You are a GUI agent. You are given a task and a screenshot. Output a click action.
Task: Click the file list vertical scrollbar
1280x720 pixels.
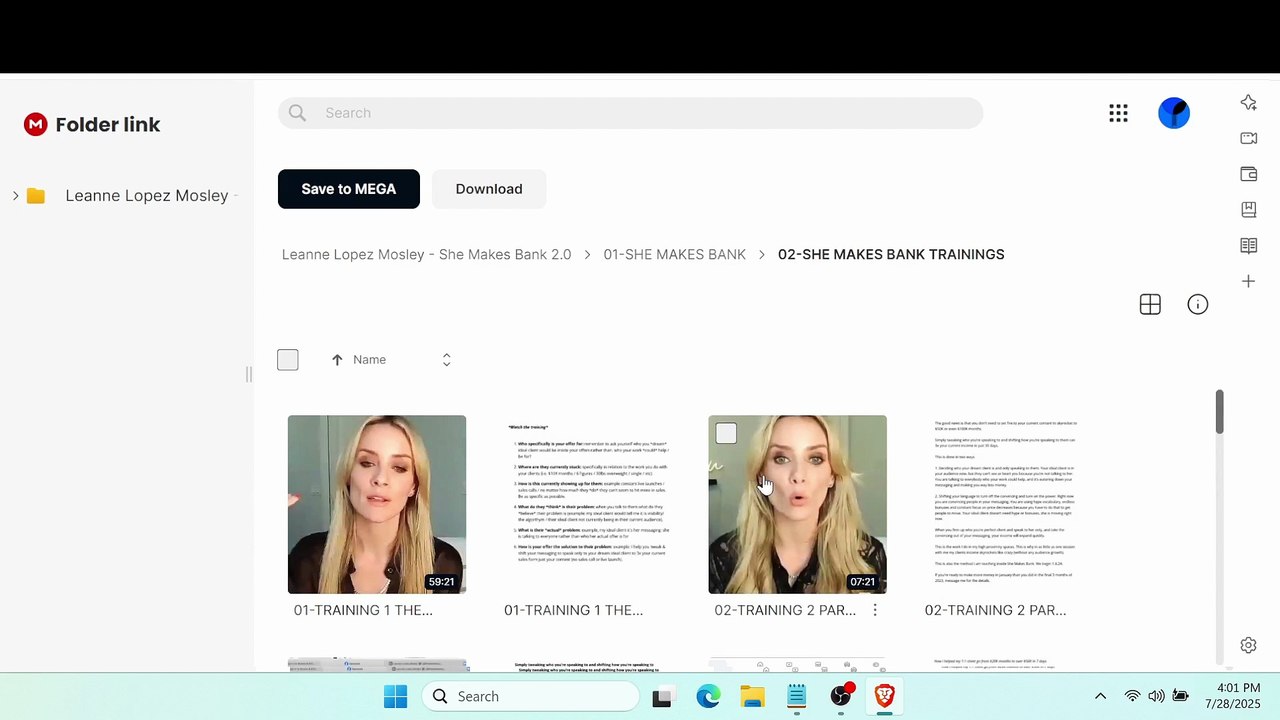1219,412
